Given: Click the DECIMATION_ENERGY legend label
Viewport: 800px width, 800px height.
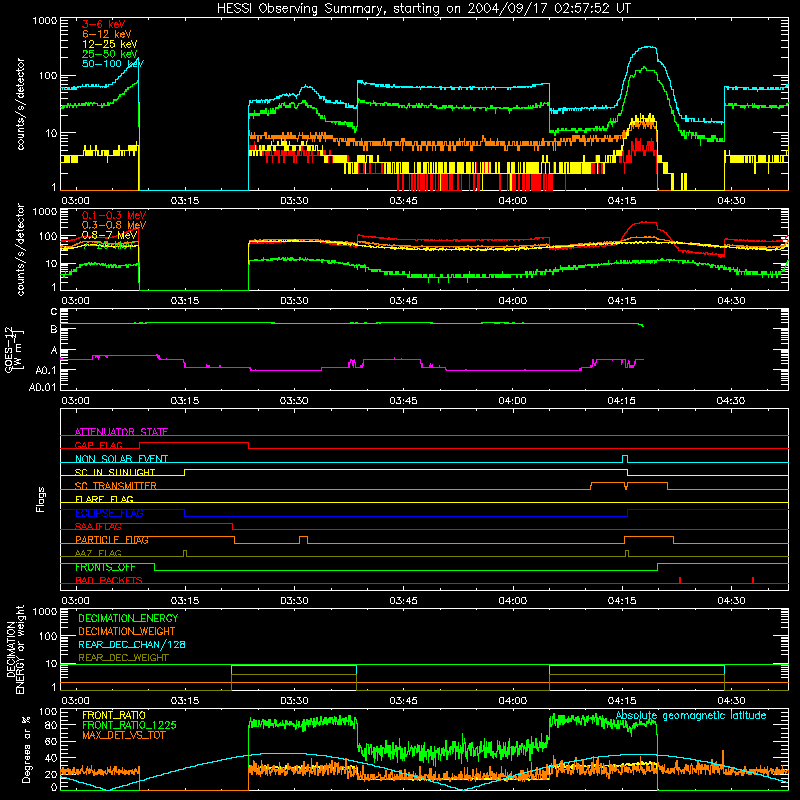Looking at the screenshot, I should coord(128,618).
